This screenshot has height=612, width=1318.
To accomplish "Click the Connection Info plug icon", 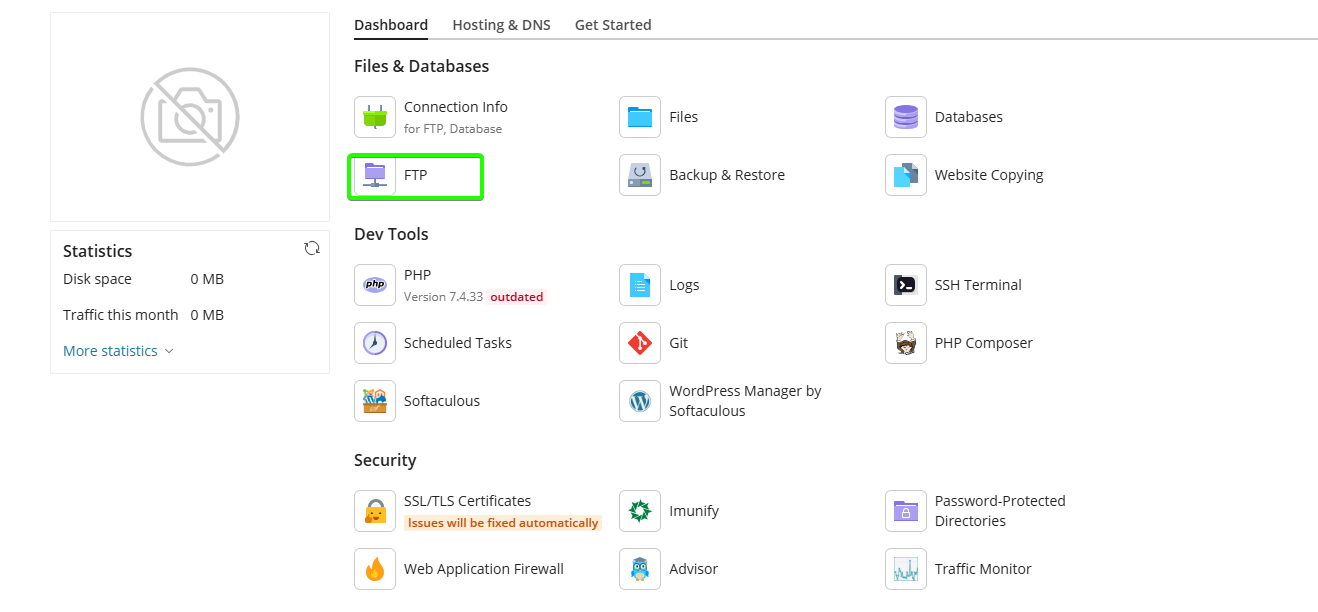I will [375, 117].
